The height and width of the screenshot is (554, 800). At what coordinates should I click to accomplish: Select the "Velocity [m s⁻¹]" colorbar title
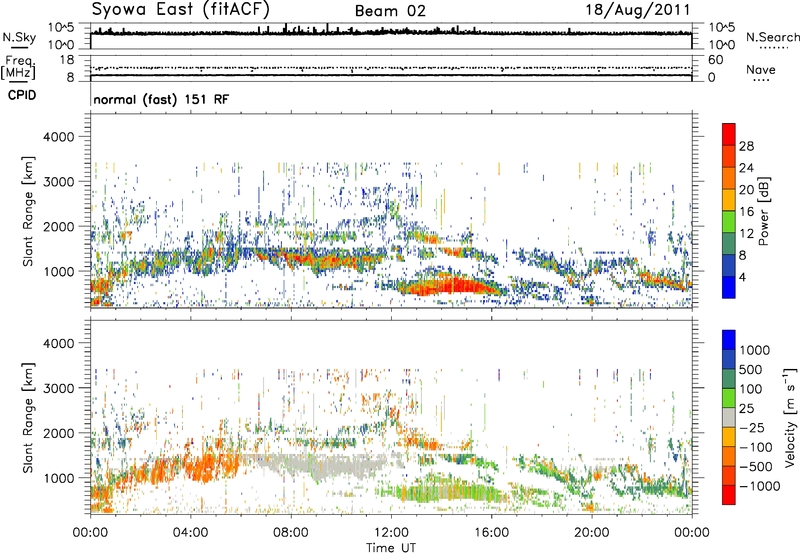click(x=790, y=417)
